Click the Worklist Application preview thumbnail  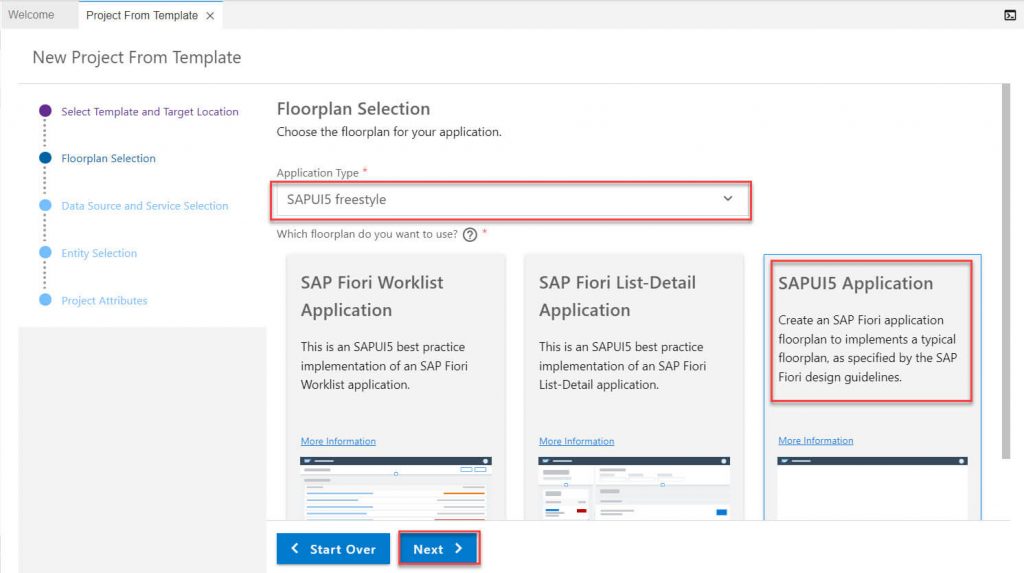(396, 488)
